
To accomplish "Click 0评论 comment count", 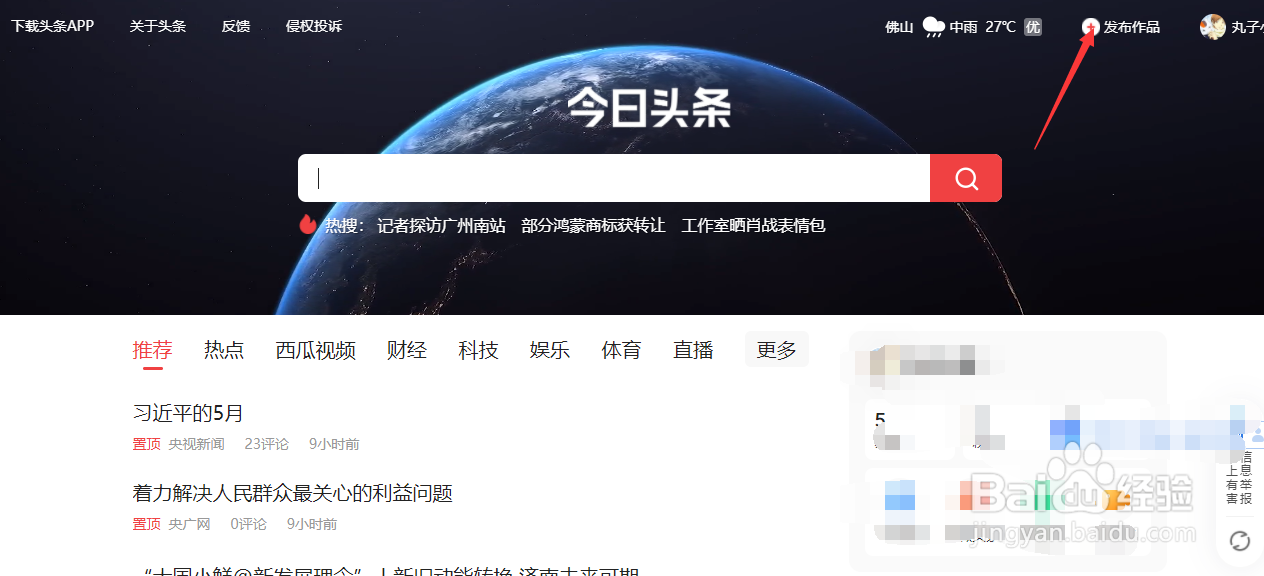I will coord(248,524).
